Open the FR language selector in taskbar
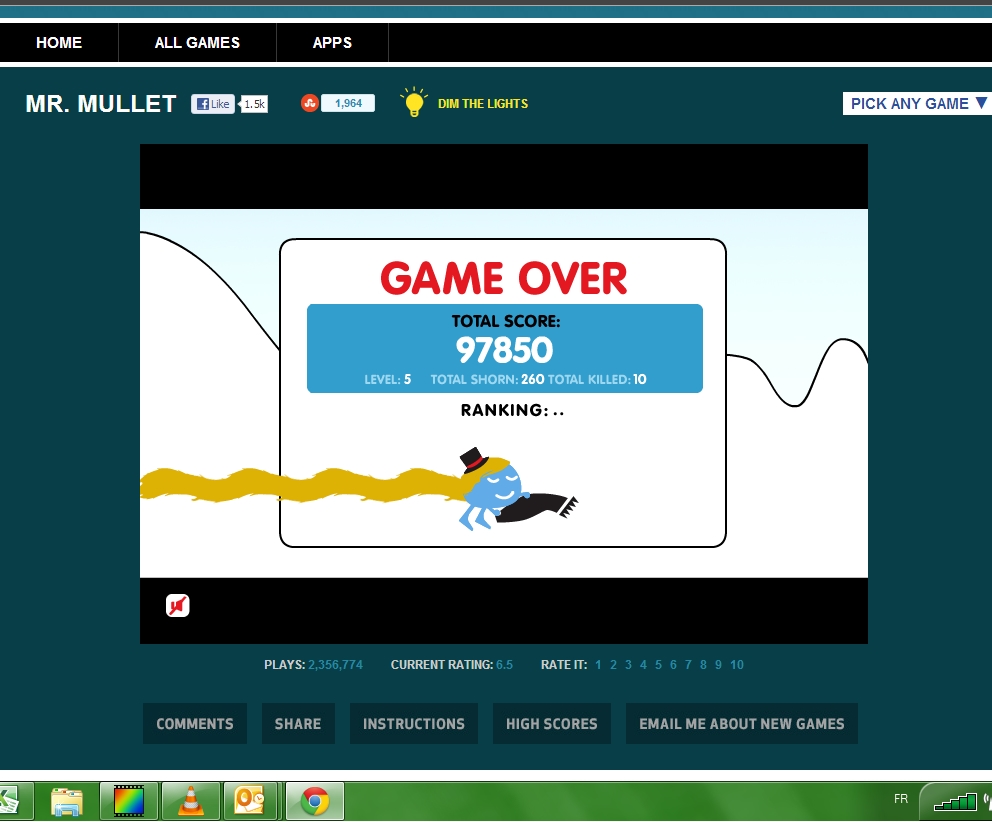Screen dimensions: 992x822 coord(901,799)
